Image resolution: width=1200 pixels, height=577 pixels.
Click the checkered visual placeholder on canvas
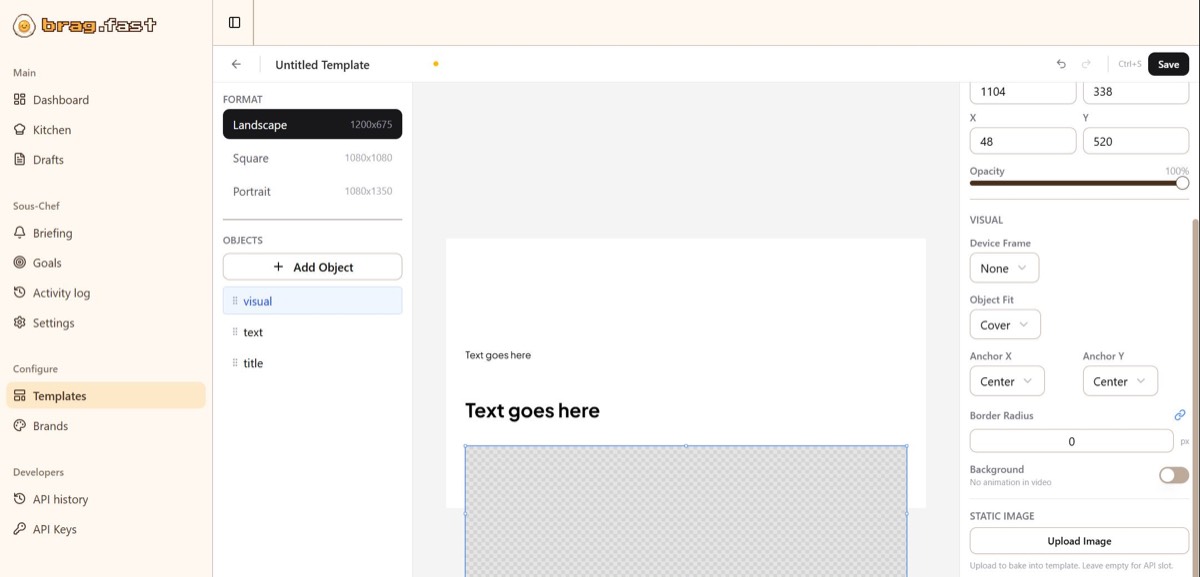click(x=686, y=511)
